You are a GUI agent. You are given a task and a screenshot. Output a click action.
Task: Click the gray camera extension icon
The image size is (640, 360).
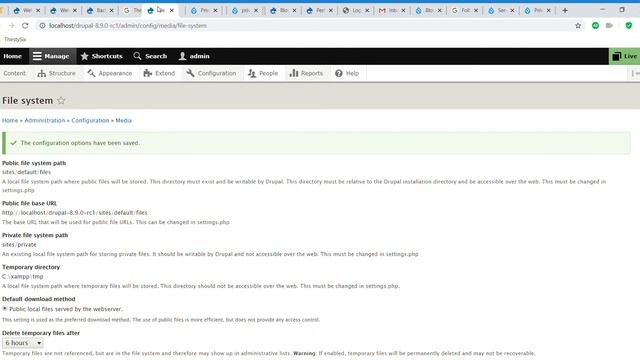[609, 26]
